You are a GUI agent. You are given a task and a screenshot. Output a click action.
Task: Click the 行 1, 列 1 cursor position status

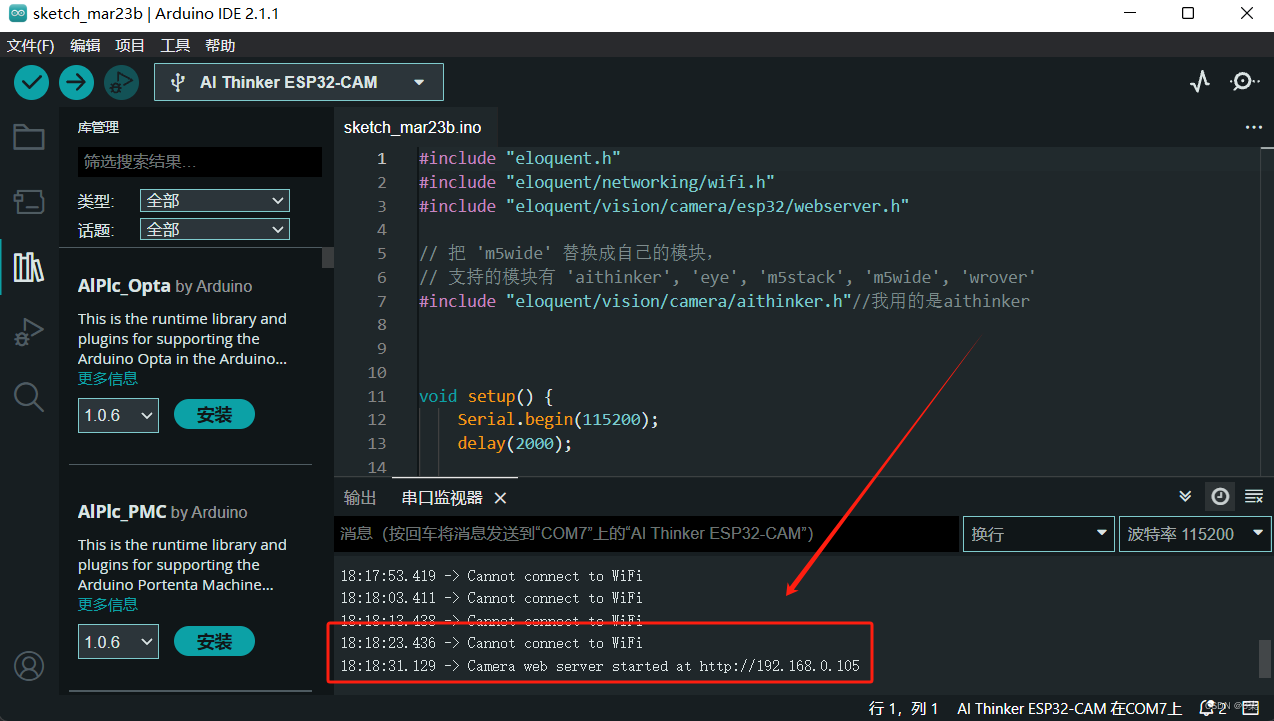pyautogui.click(x=904, y=708)
